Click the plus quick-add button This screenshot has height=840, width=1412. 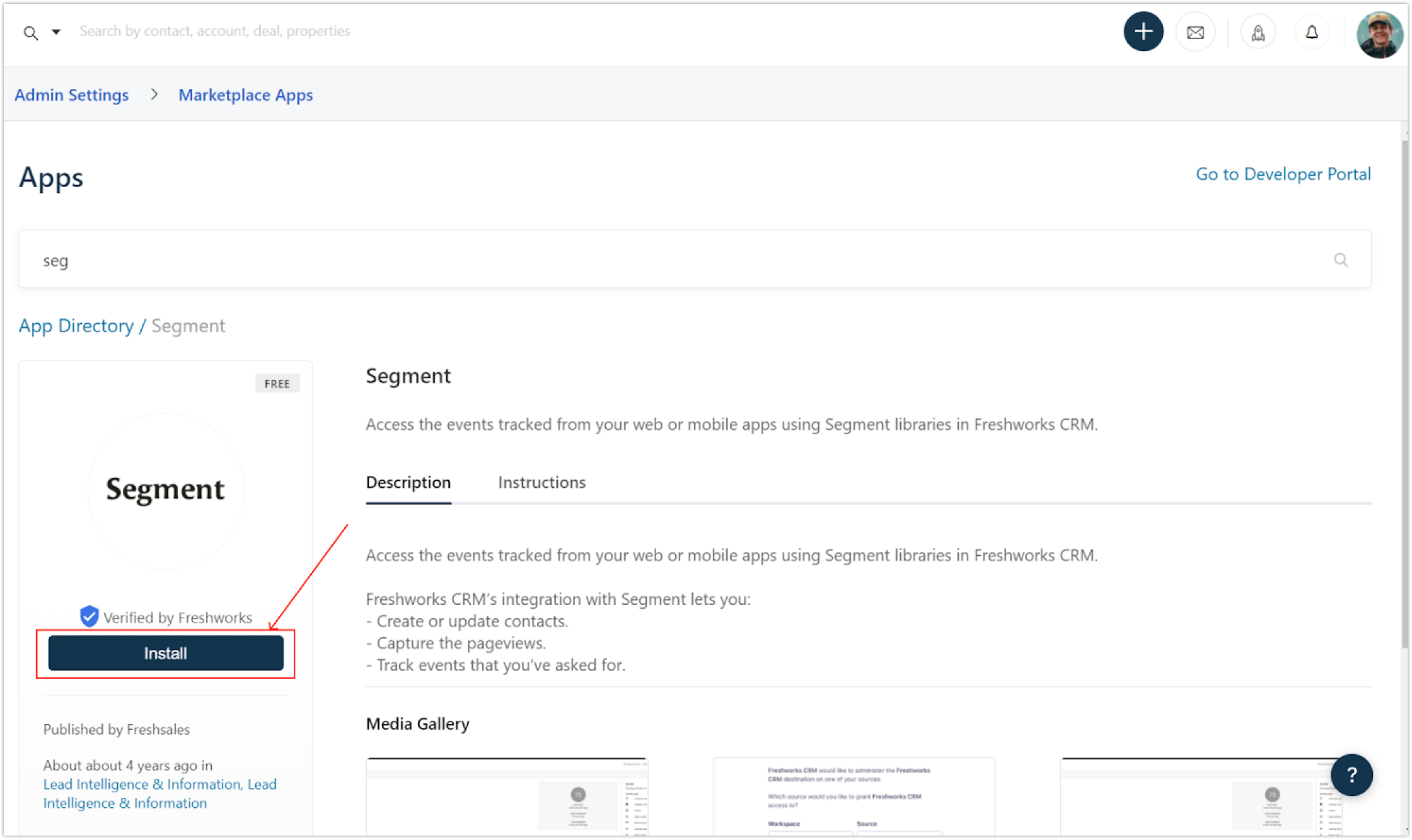click(x=1143, y=32)
